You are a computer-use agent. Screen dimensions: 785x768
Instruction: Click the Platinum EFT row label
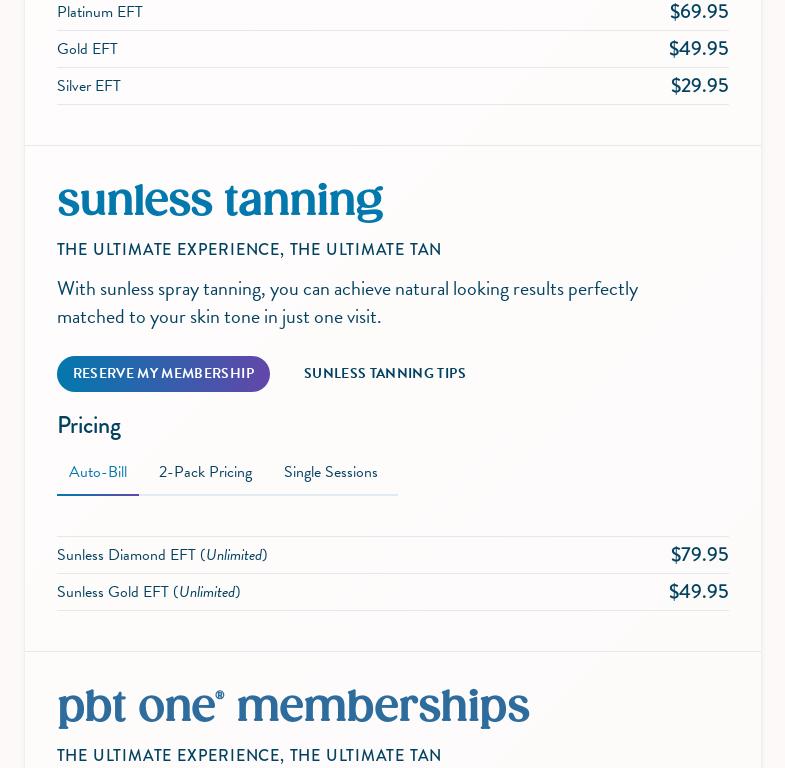[100, 12]
